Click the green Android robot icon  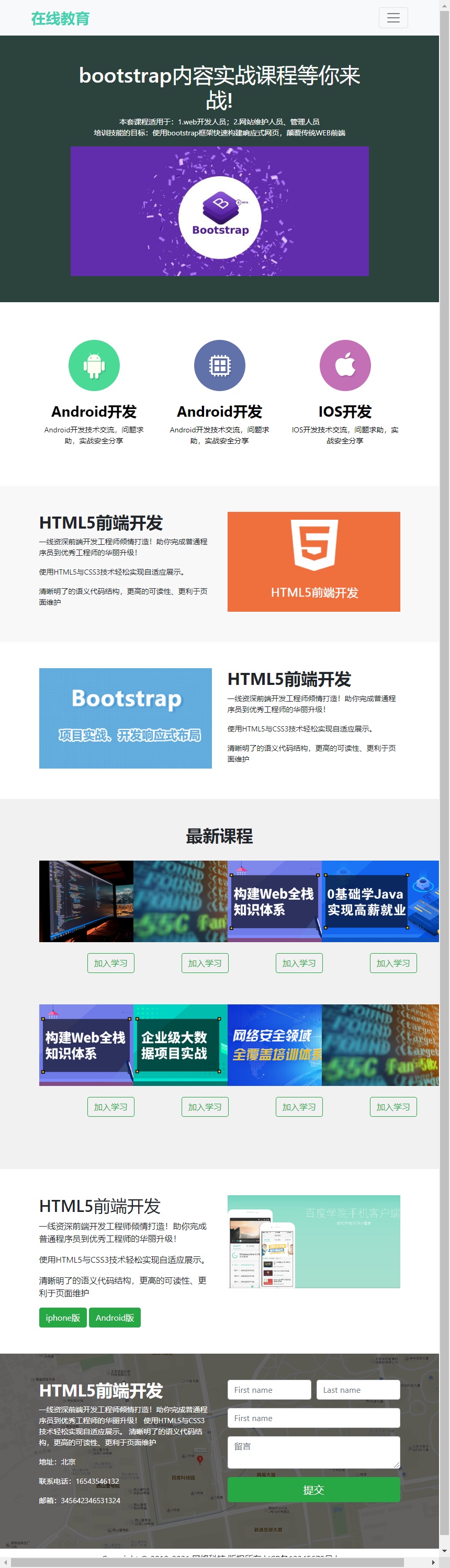(x=94, y=365)
